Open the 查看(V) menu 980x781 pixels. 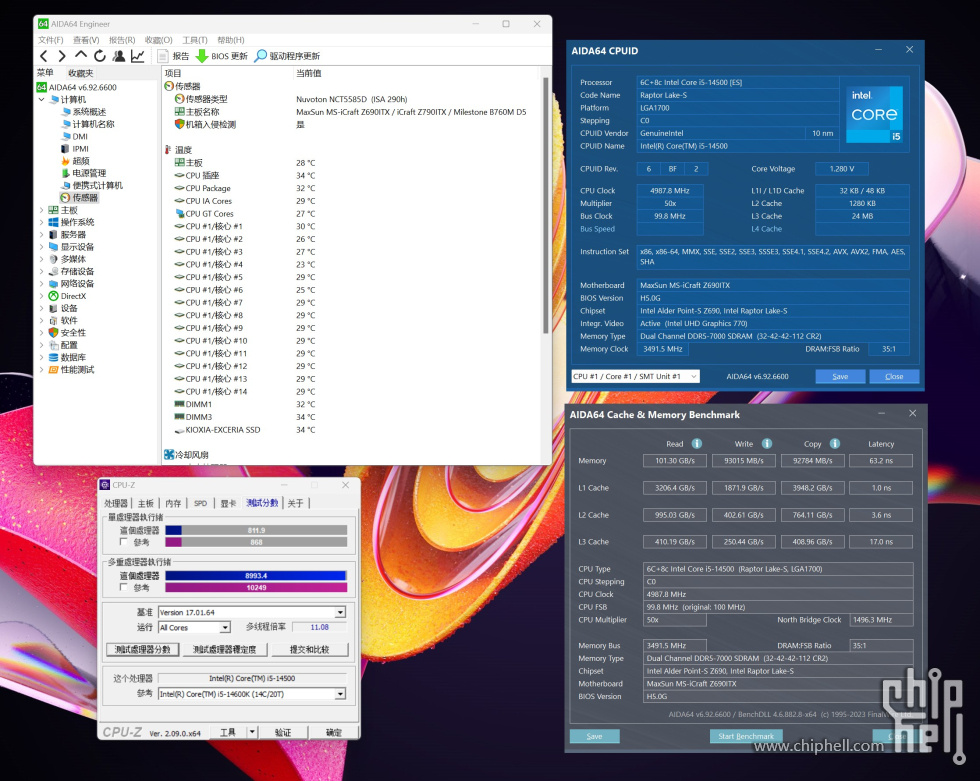86,40
